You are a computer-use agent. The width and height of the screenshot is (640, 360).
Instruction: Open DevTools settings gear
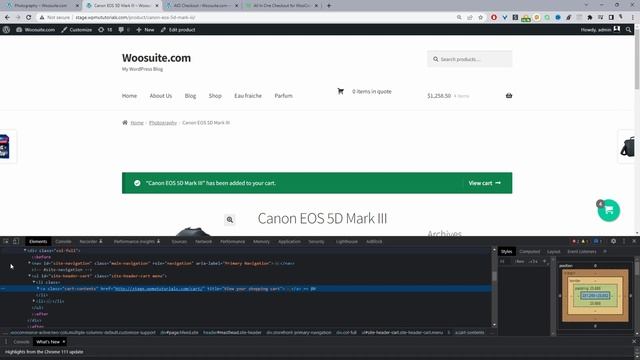613,241
